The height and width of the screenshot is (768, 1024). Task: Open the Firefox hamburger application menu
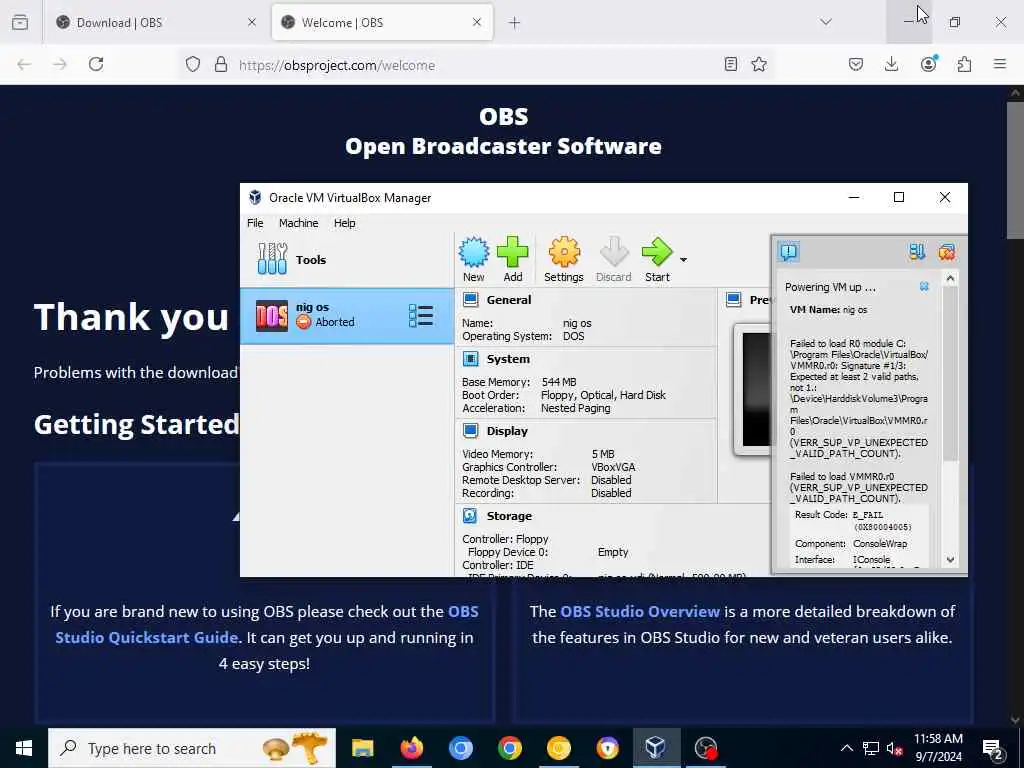coord(1000,64)
